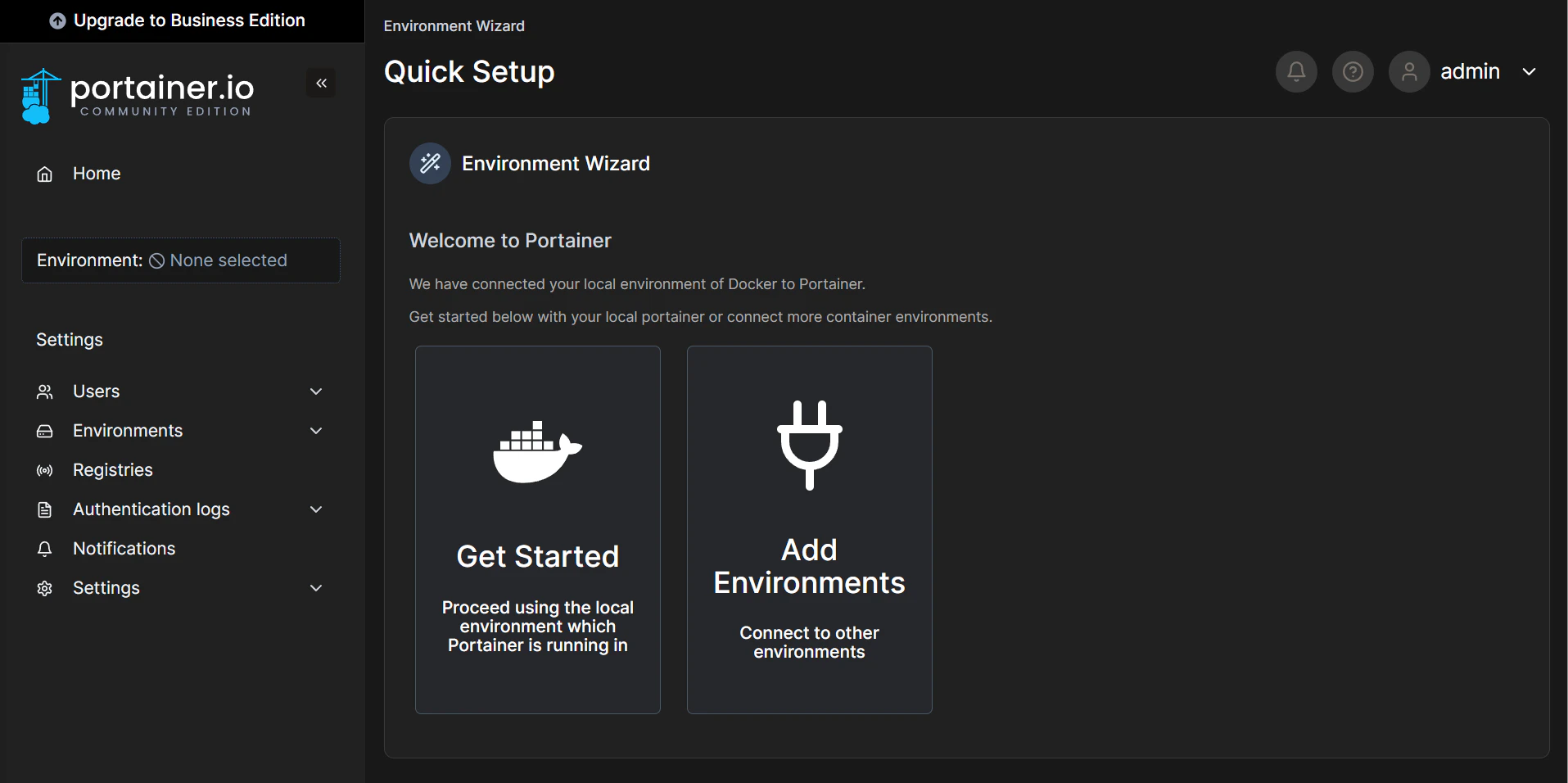Screen dimensions: 1568x783
Task: Click the 'Environment:' label
Action: pos(90,260)
